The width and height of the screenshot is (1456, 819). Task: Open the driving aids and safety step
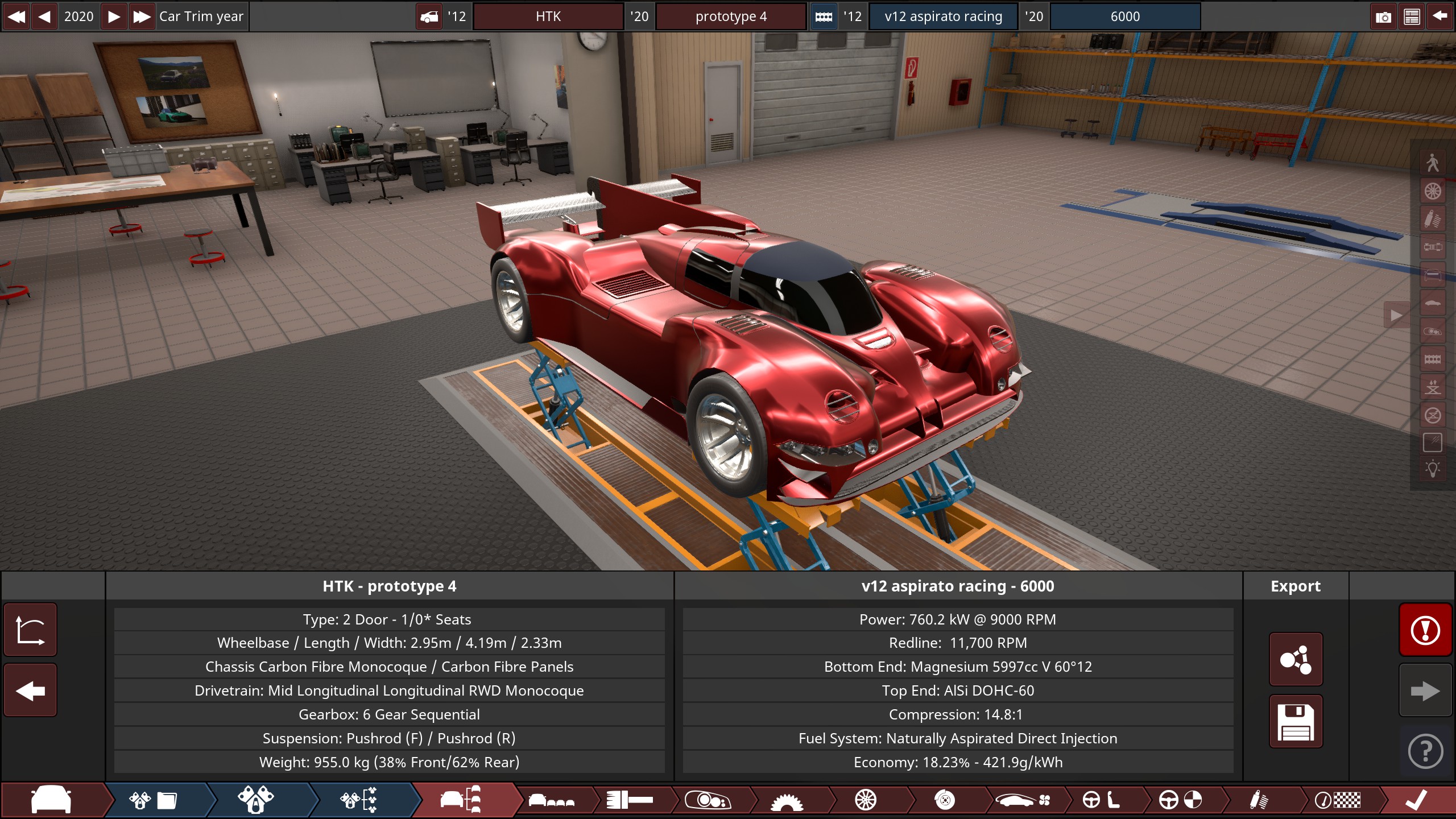tap(1180, 800)
